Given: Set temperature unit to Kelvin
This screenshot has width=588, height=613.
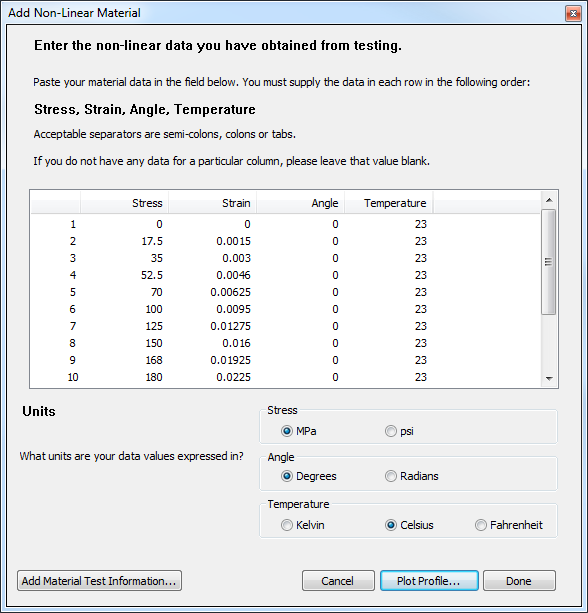Looking at the screenshot, I should (x=303, y=525).
